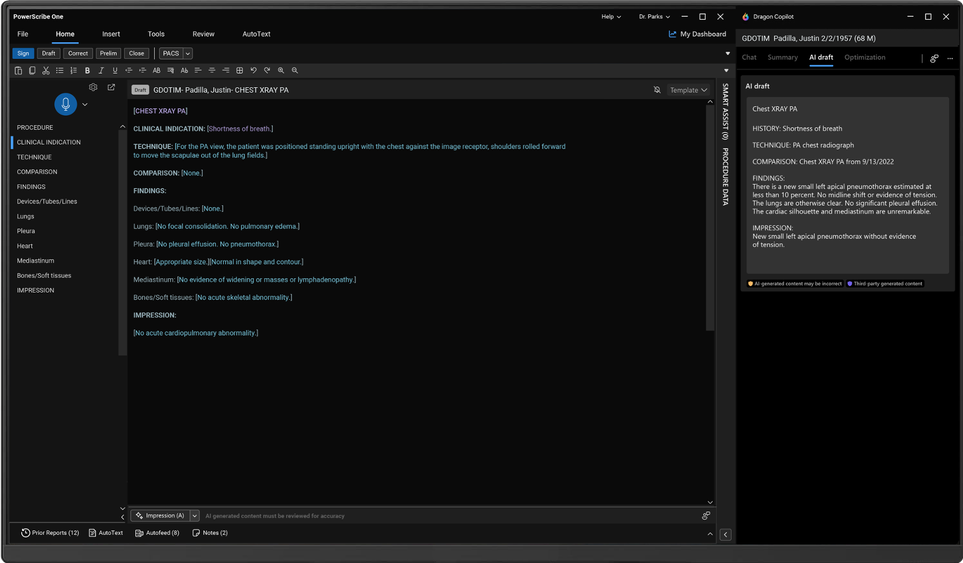Toggle italic formatting

[x=101, y=71]
